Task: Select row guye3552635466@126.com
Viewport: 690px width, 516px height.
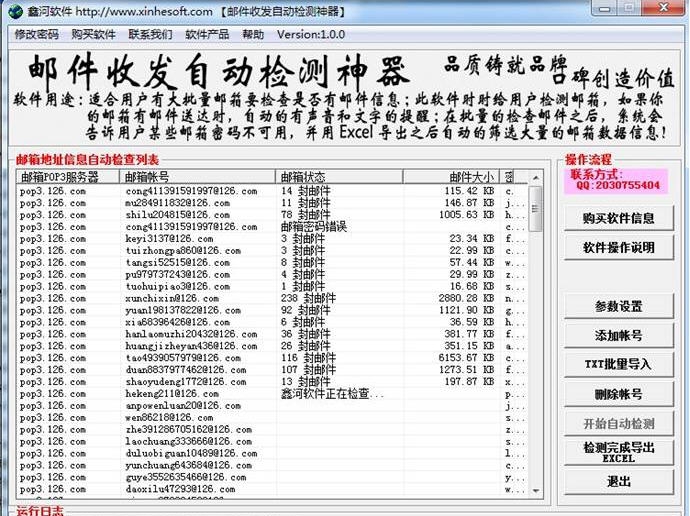Action: click(x=272, y=477)
